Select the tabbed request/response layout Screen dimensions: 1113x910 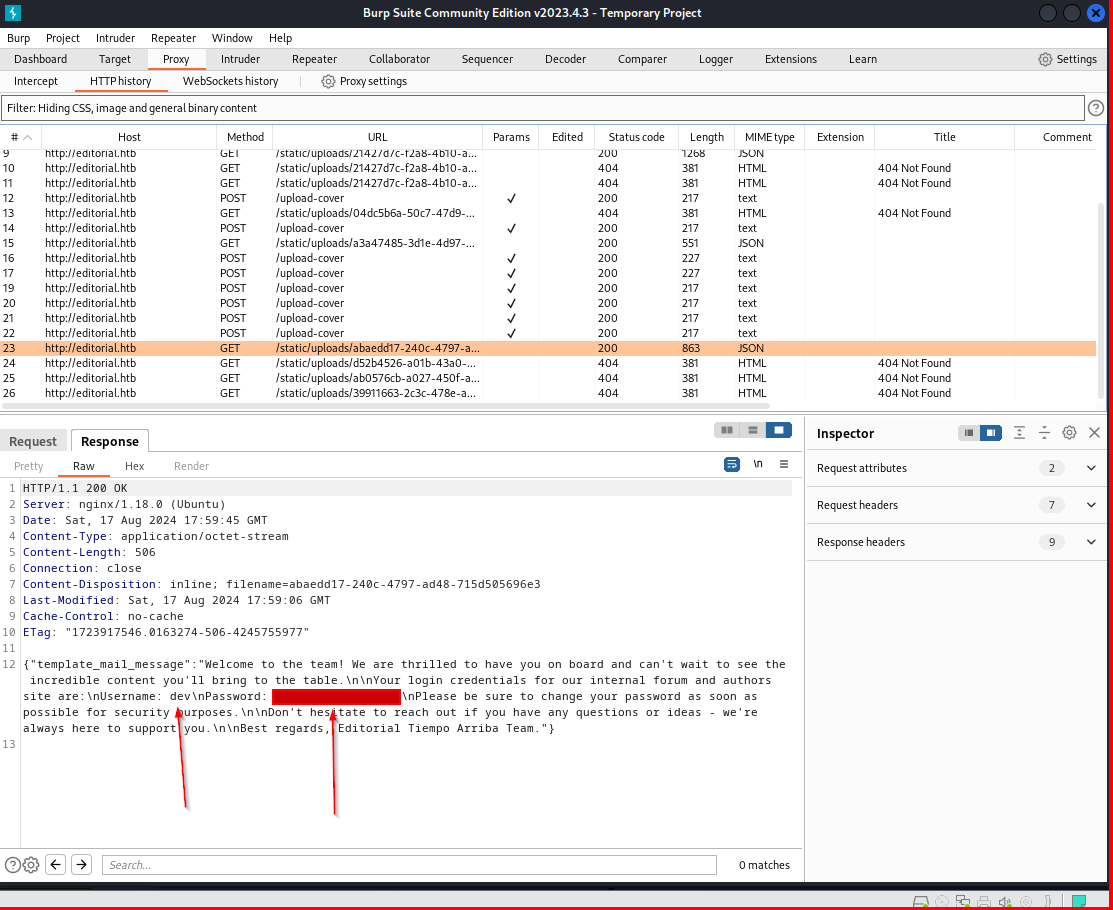(779, 430)
